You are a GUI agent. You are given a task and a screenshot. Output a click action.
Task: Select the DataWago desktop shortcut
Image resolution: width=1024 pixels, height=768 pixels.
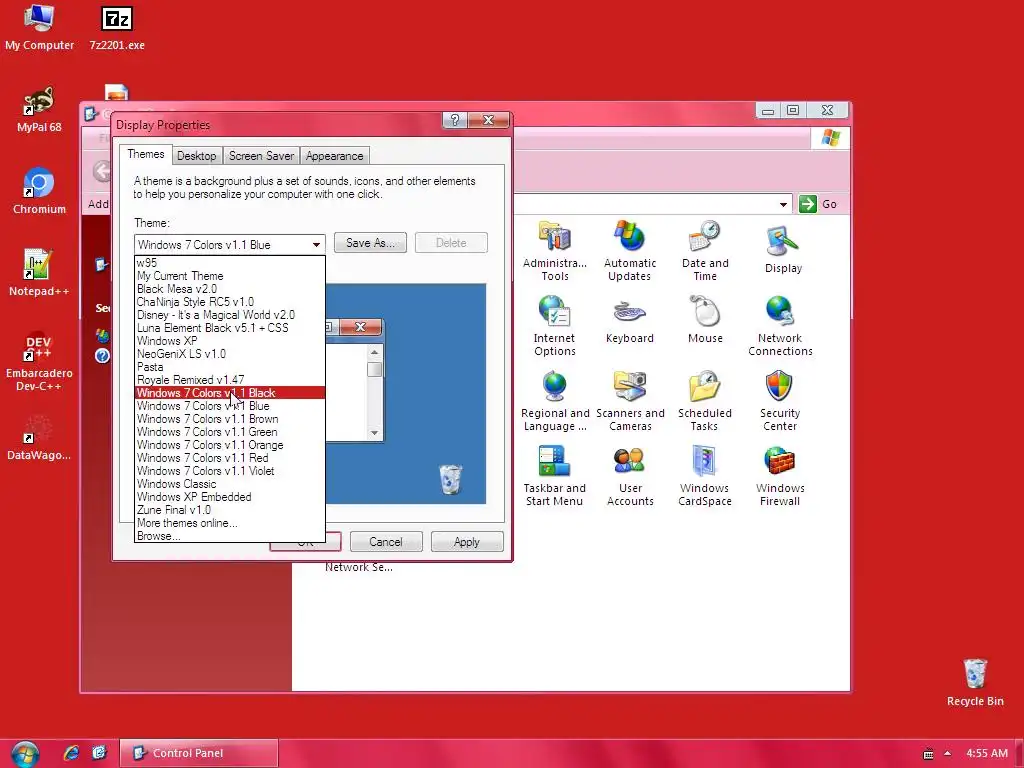pyautogui.click(x=39, y=438)
